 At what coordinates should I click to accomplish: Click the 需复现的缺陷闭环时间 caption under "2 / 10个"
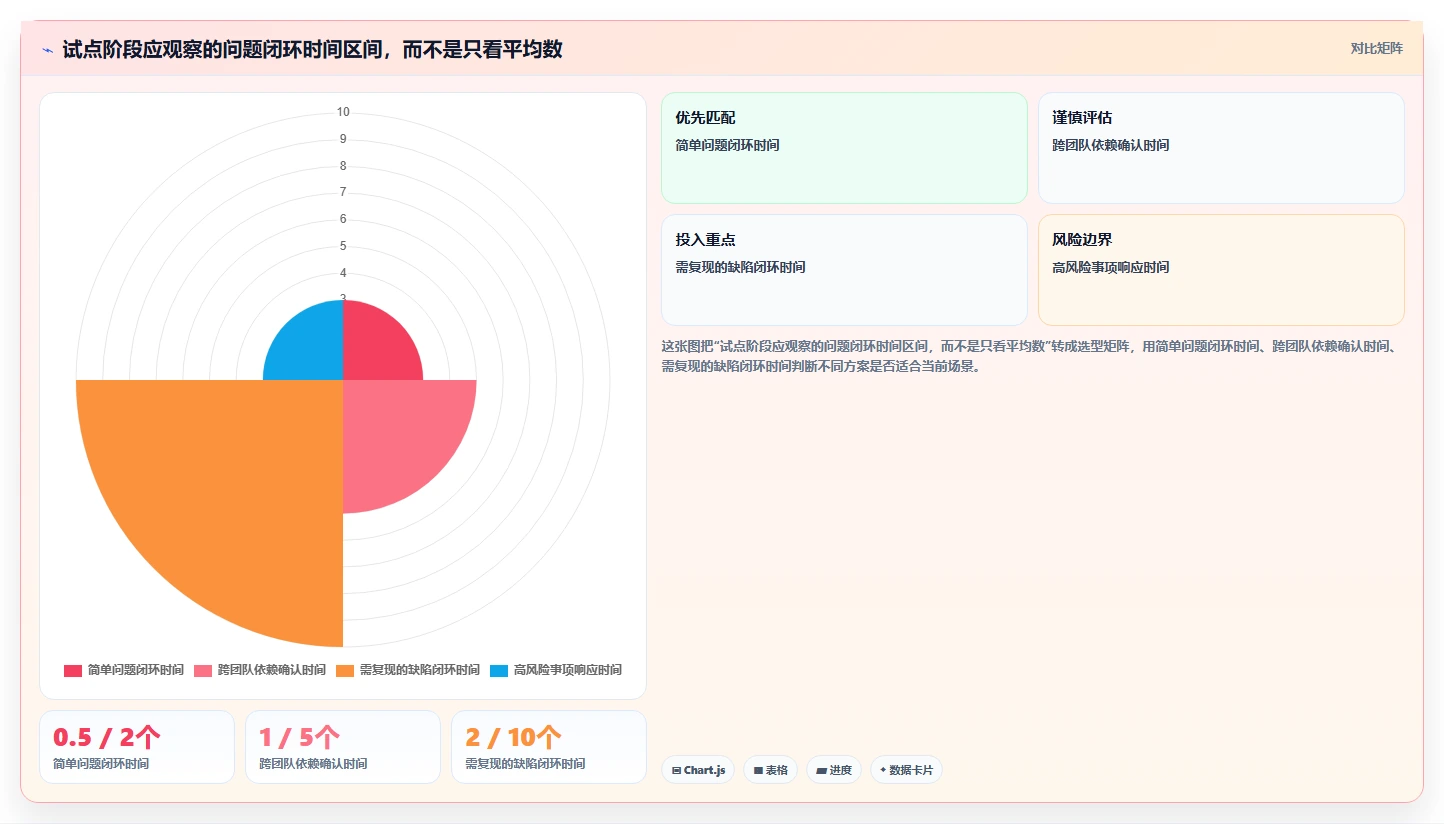point(525,764)
